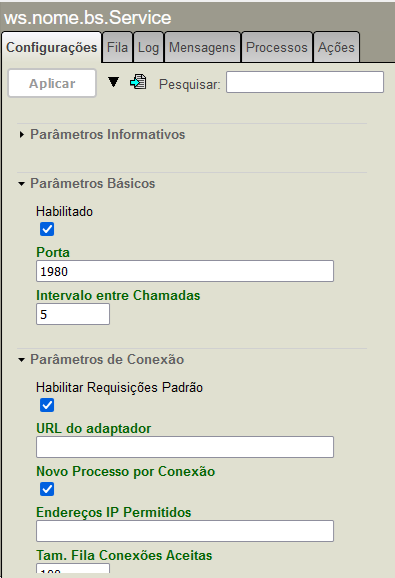Switch to the Fila tab
Viewport: 395px width, 578px height.
(118, 47)
